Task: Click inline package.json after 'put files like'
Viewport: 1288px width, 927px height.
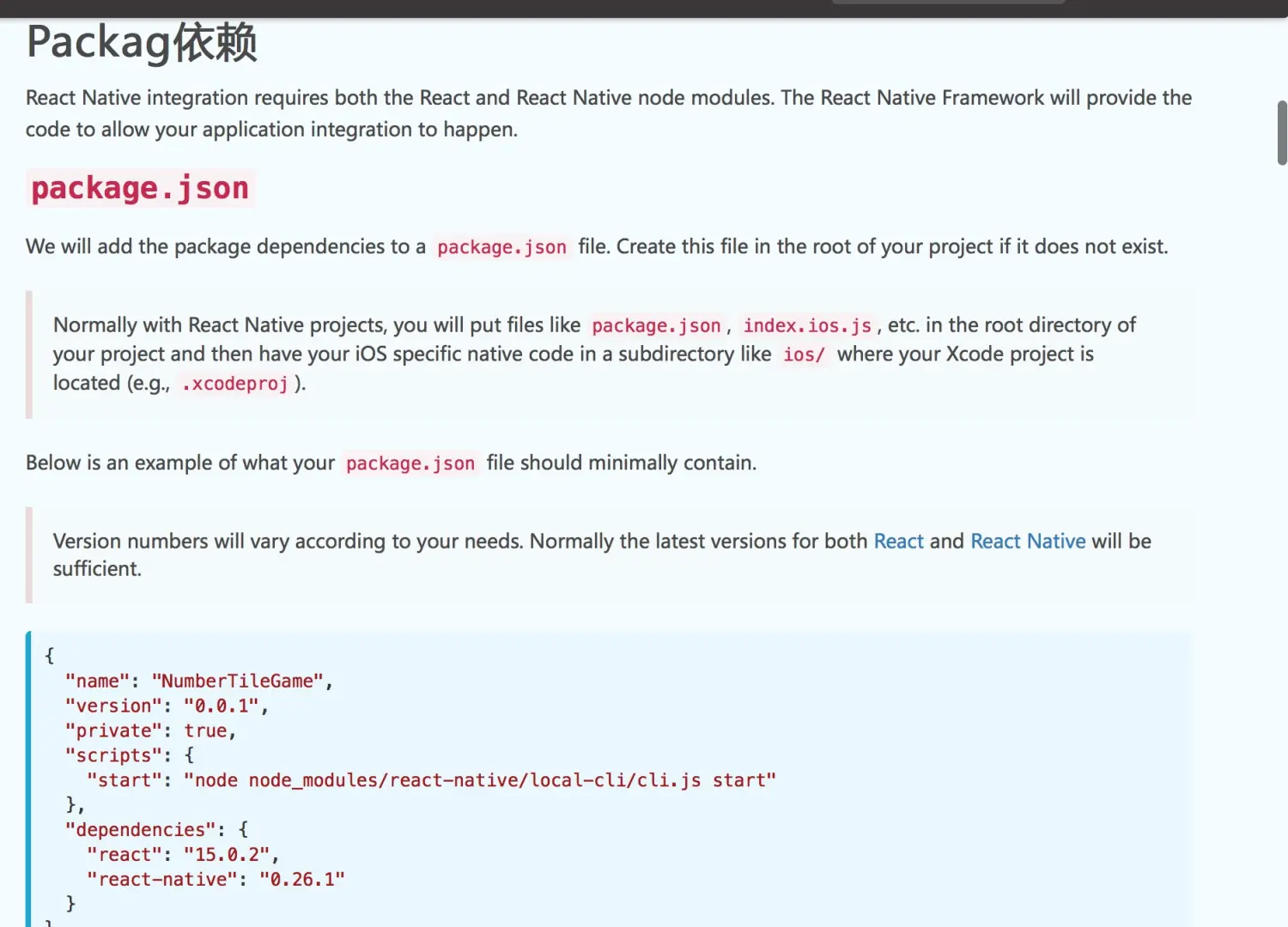Action: [656, 326]
